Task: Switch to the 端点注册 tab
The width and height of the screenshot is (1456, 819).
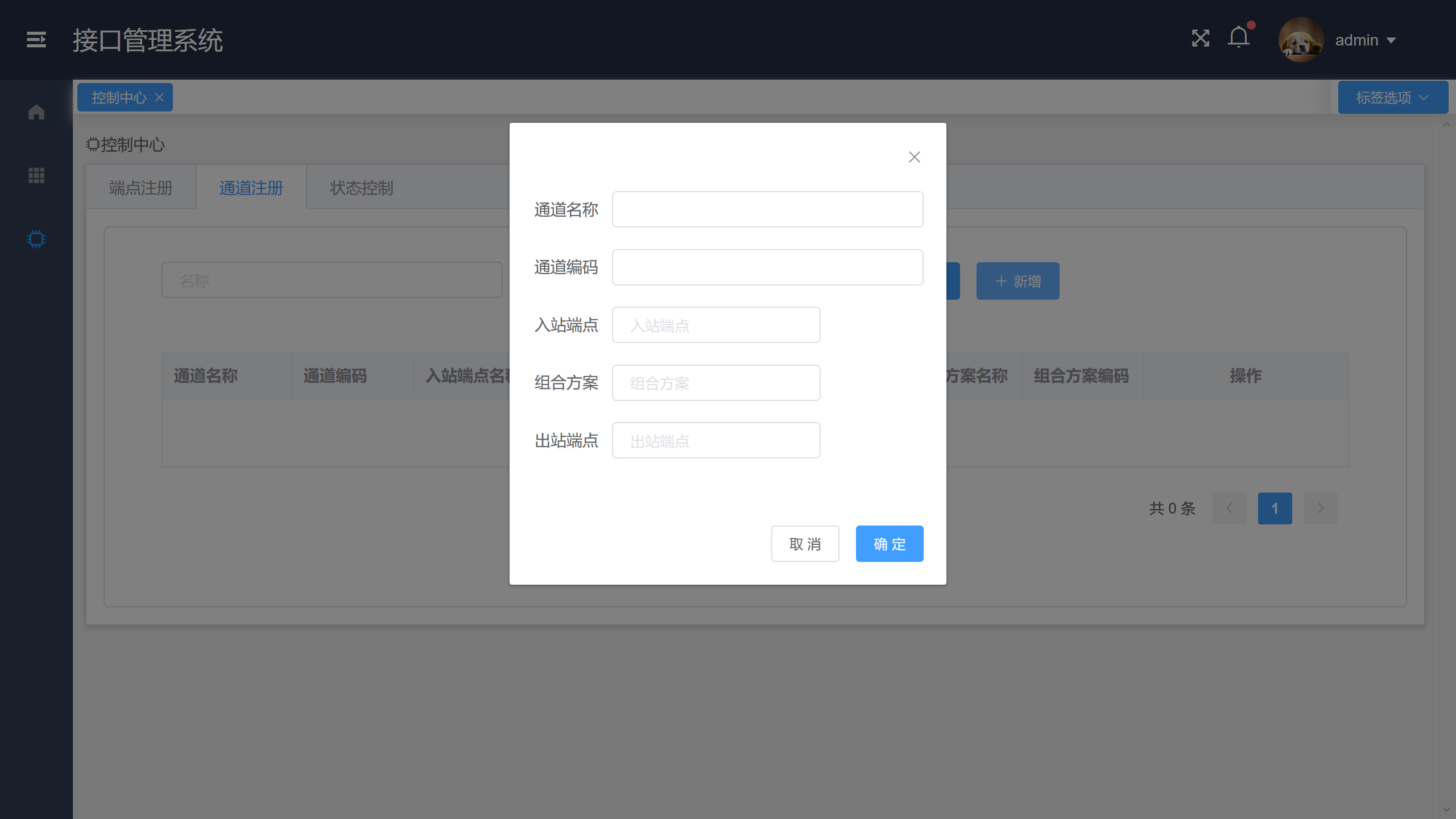Action: [140, 188]
